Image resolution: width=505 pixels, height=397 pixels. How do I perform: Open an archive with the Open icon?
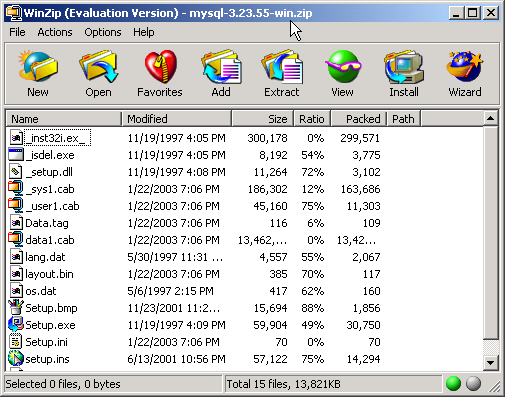click(x=98, y=67)
